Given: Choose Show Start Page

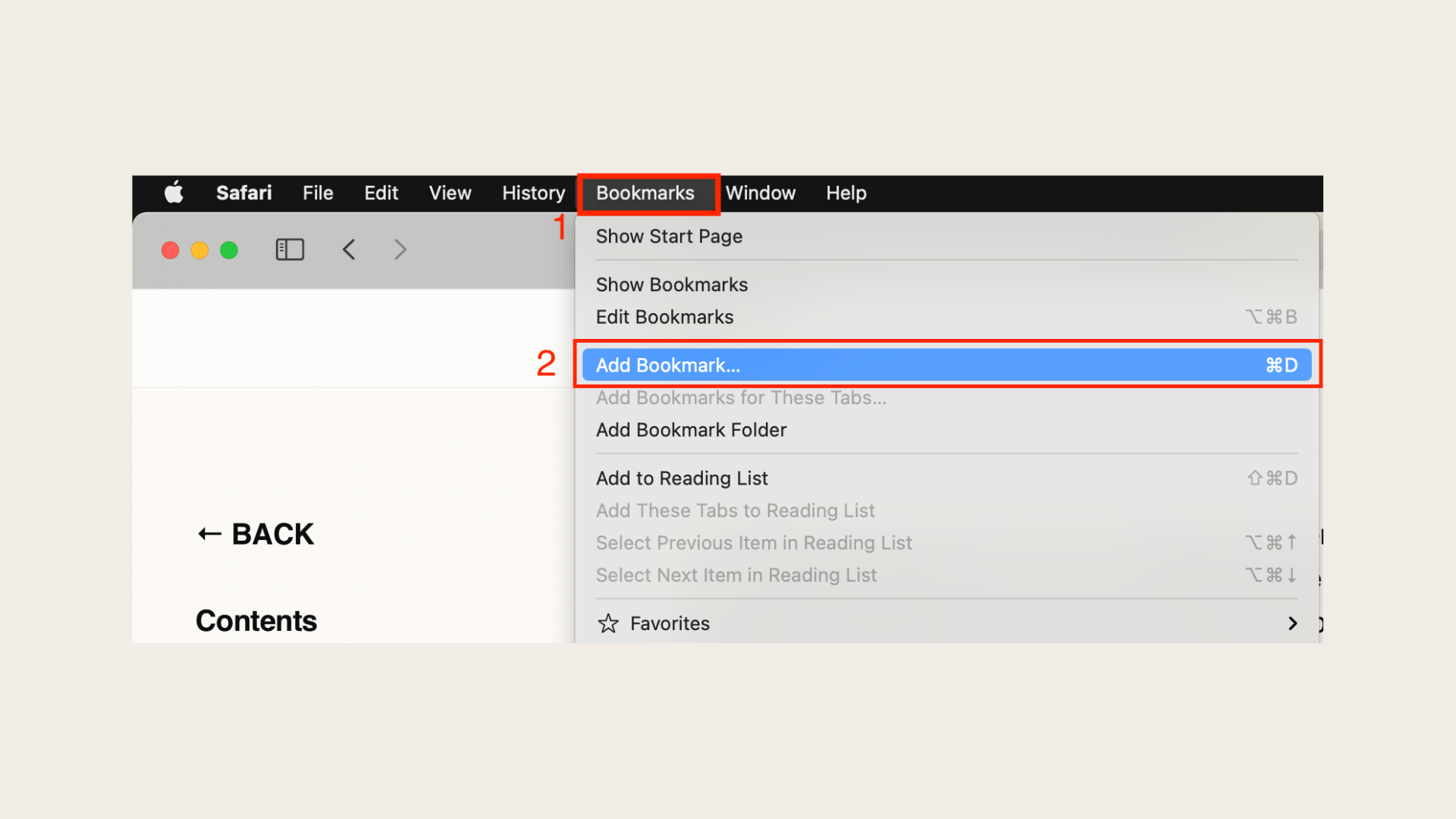Looking at the screenshot, I should pos(946,237).
